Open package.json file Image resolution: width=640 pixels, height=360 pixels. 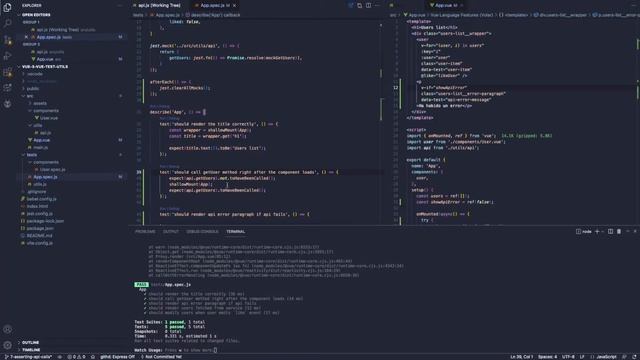pyautogui.click(x=40, y=228)
